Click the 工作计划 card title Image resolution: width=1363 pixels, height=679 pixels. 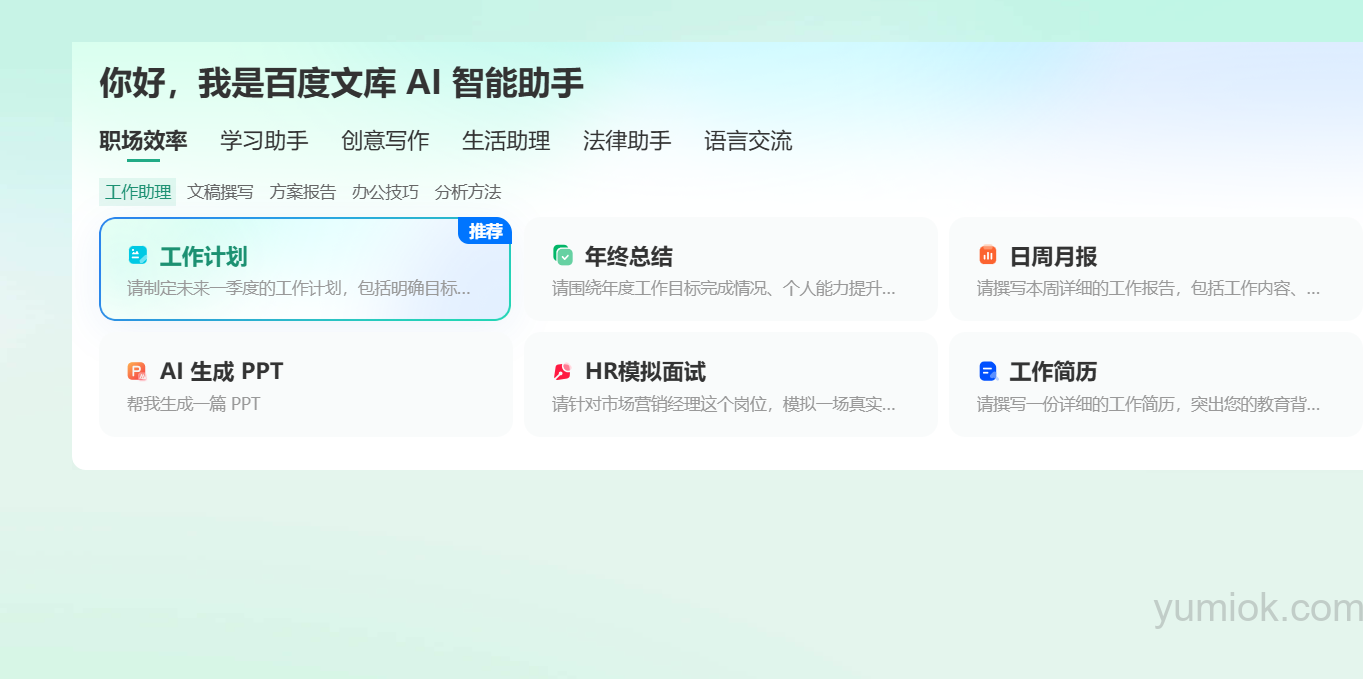(x=204, y=257)
